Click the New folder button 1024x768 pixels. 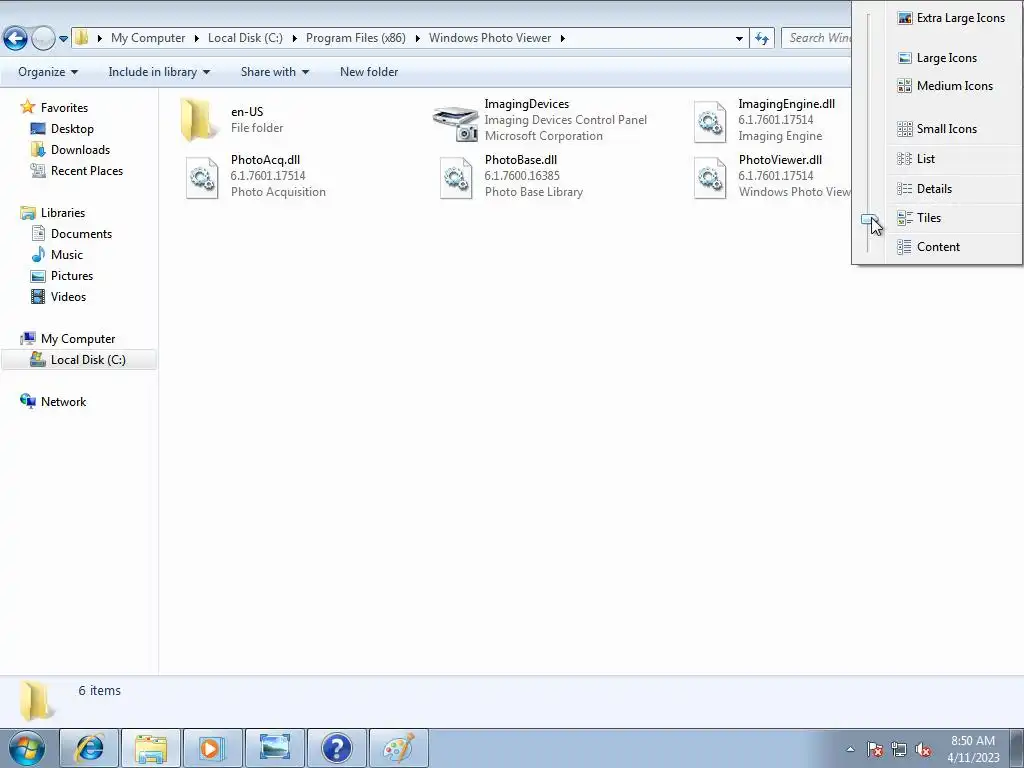pos(369,72)
